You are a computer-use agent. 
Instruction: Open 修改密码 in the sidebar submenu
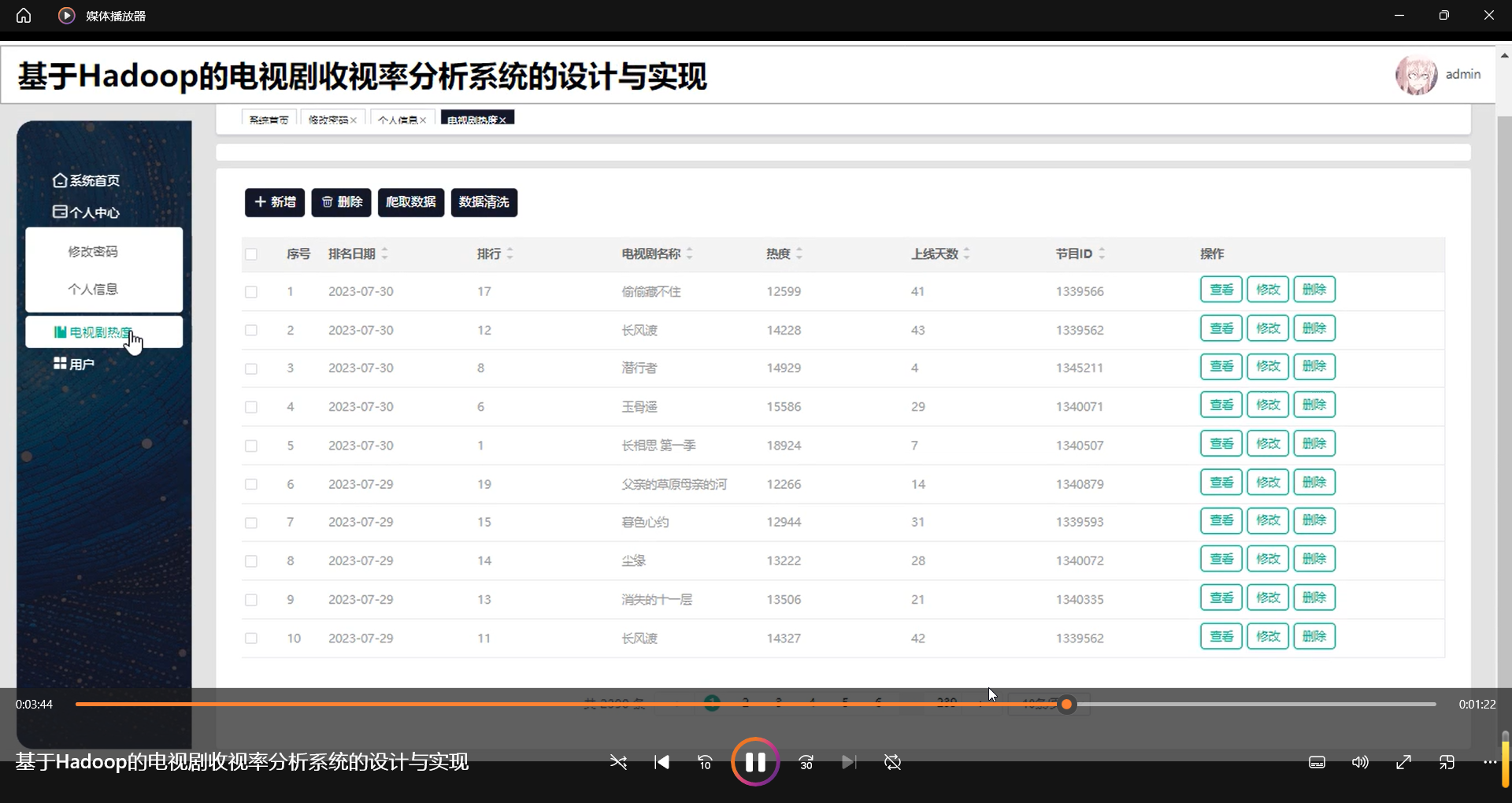pos(93,252)
